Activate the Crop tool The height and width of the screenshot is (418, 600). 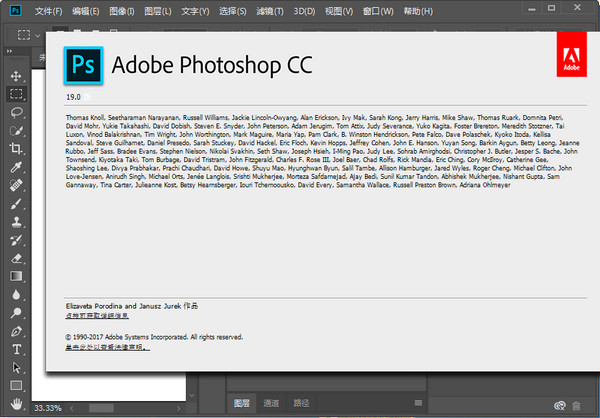[16, 148]
